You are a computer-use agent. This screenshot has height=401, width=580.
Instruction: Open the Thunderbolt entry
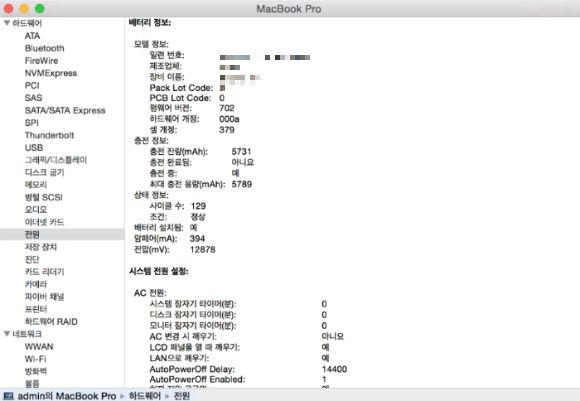point(49,135)
